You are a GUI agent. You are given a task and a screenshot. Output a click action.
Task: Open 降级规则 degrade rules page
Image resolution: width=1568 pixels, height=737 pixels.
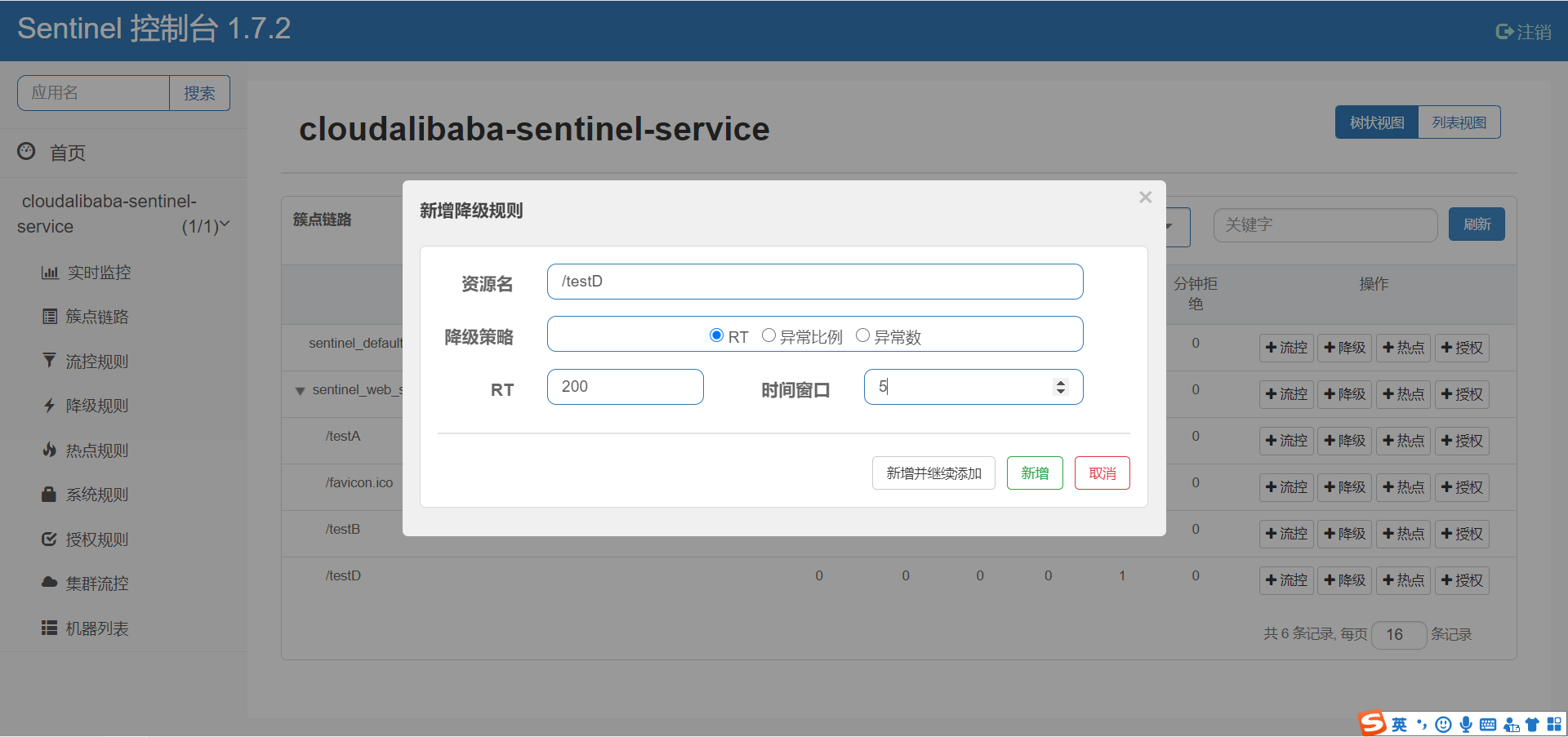pyautogui.click(x=86, y=406)
